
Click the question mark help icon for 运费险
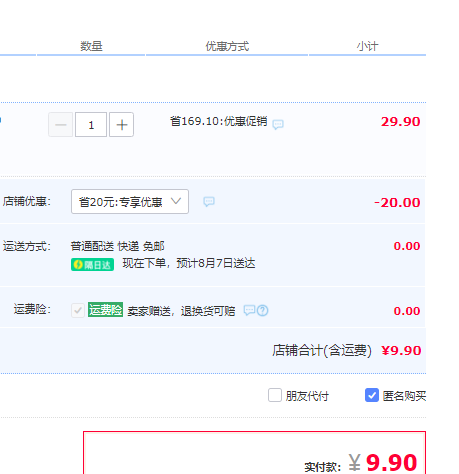(263, 311)
